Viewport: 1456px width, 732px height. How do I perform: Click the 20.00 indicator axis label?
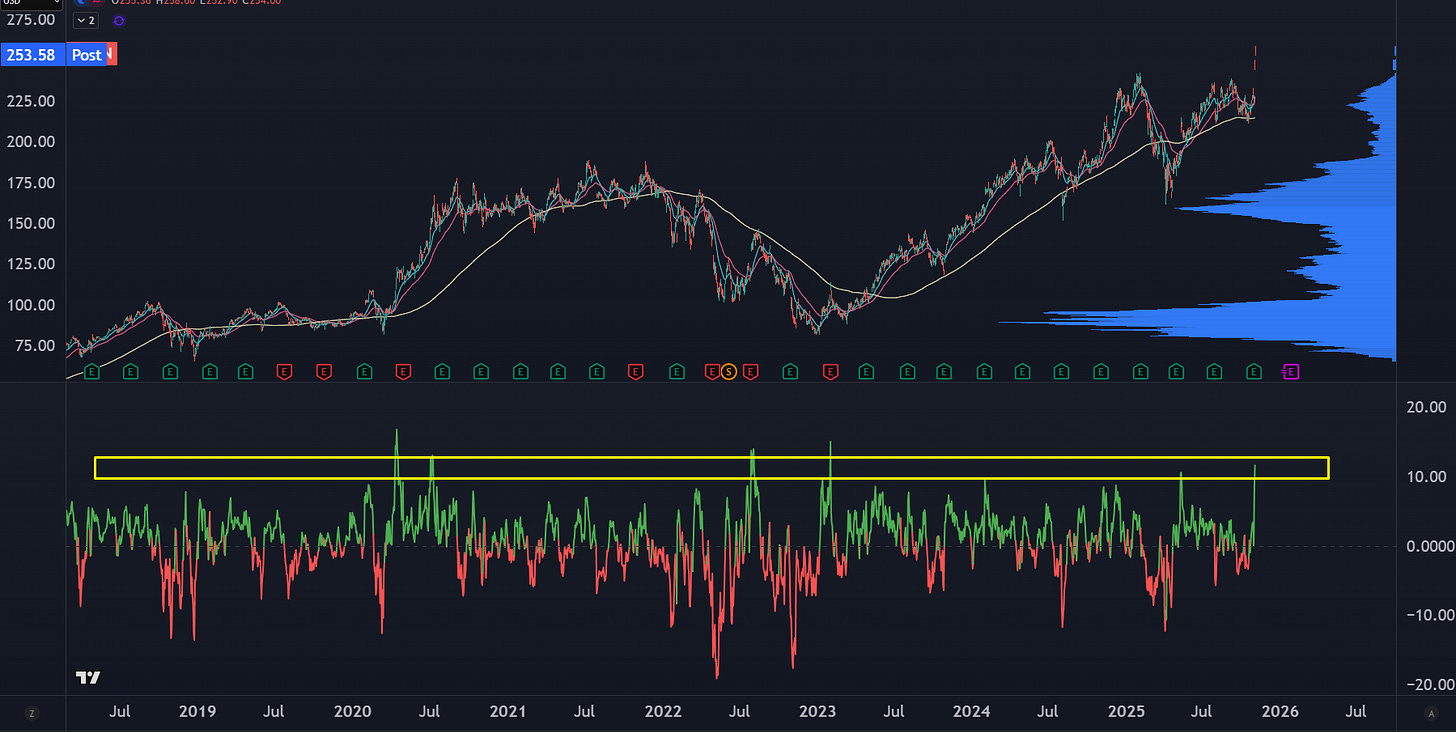point(1425,407)
